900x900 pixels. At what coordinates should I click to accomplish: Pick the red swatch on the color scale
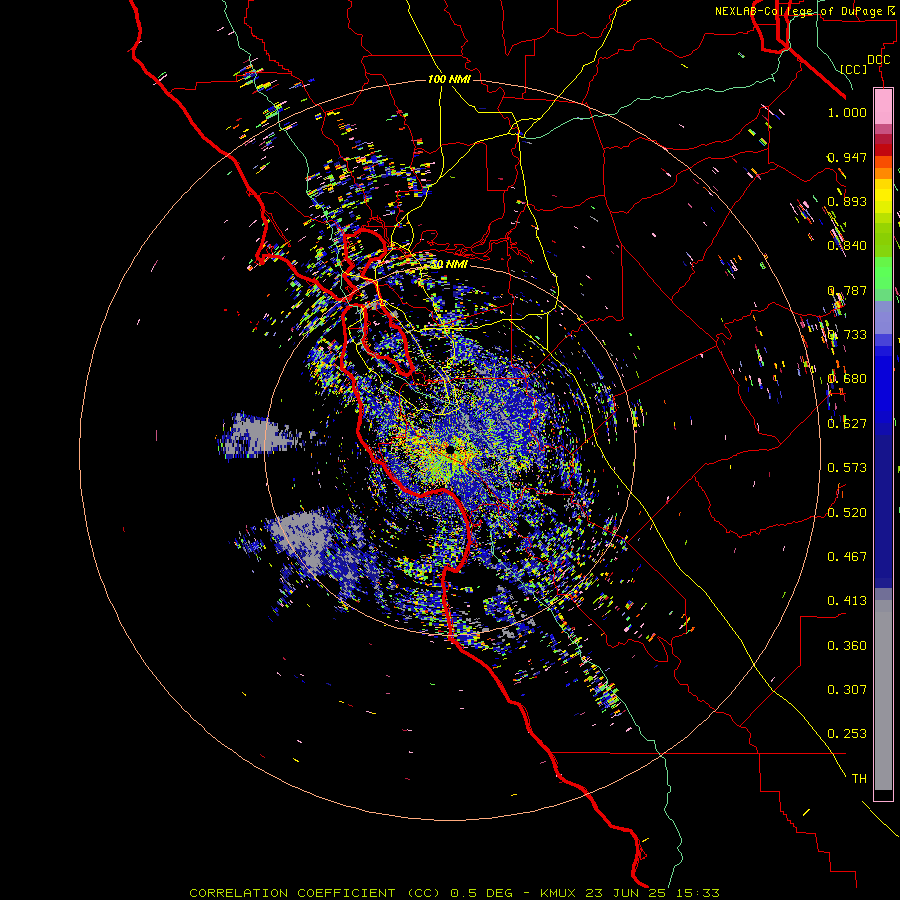(883, 150)
